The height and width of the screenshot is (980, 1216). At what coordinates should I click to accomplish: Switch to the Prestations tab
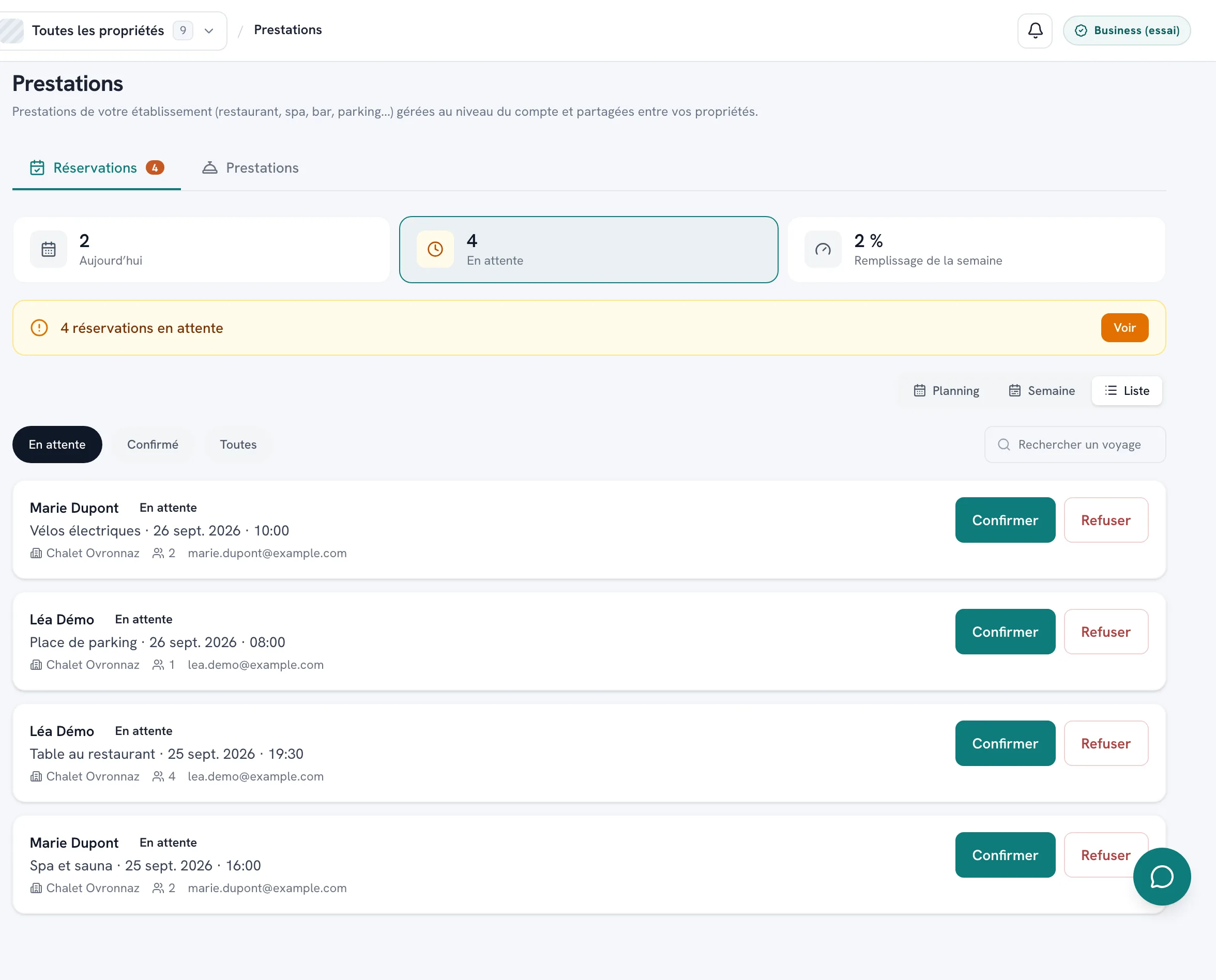[250, 167]
